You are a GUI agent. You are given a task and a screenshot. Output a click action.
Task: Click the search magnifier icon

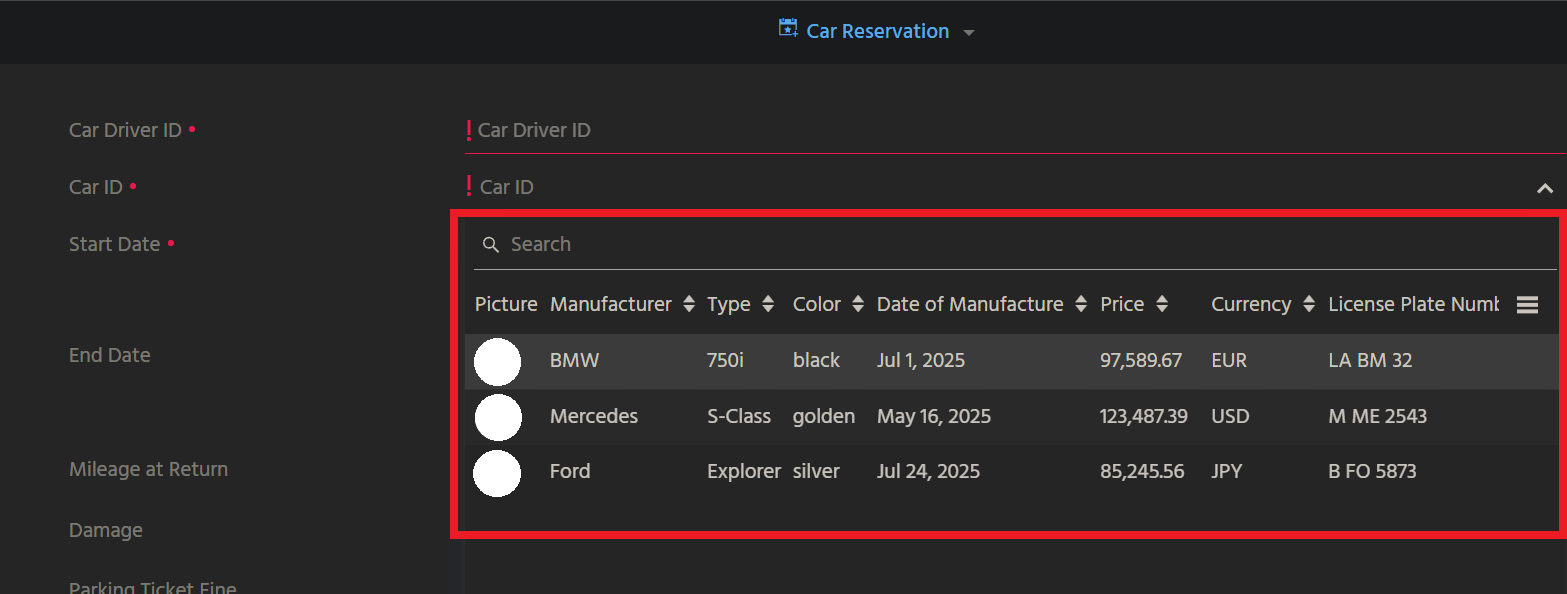490,245
